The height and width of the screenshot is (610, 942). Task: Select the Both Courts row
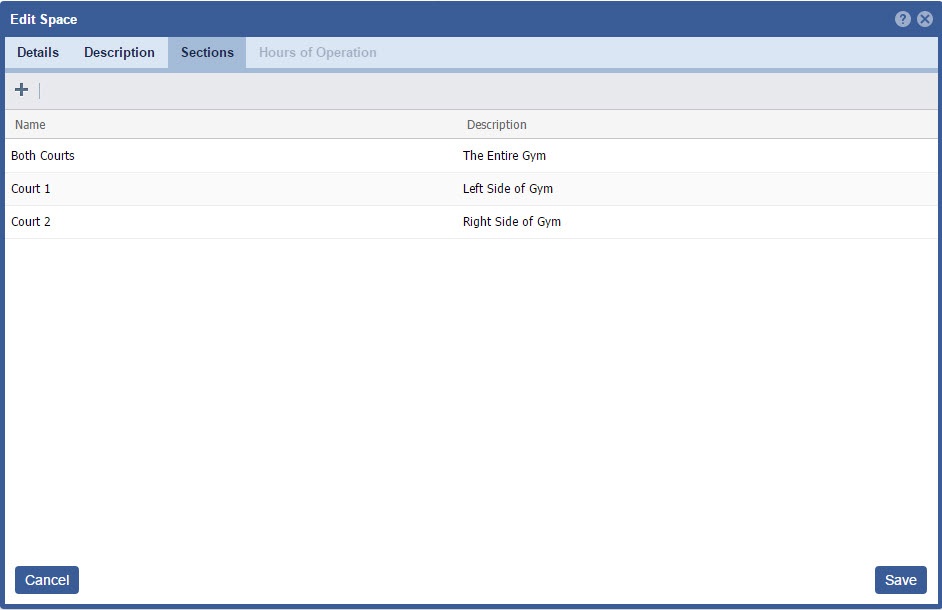point(43,156)
